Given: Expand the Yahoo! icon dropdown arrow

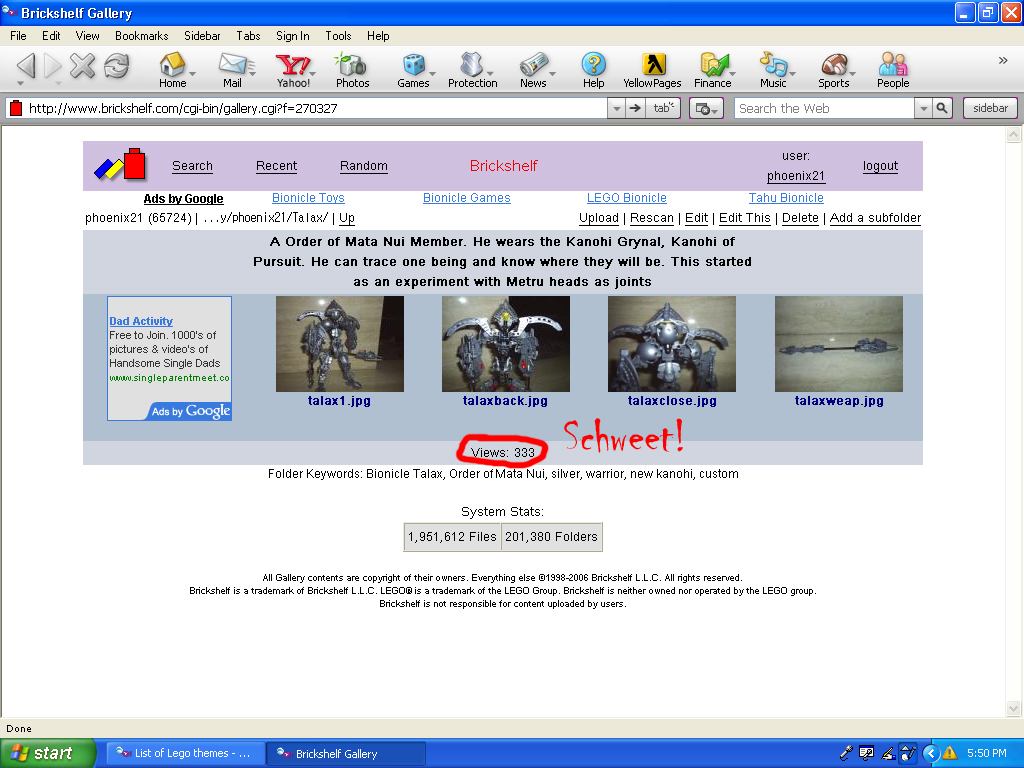Looking at the screenshot, I should point(313,73).
